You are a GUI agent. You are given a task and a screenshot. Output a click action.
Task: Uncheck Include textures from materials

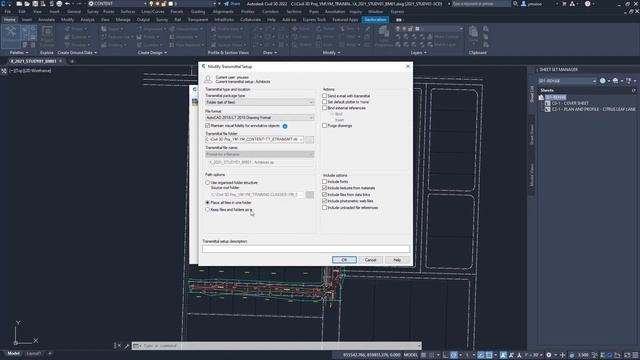[324, 188]
